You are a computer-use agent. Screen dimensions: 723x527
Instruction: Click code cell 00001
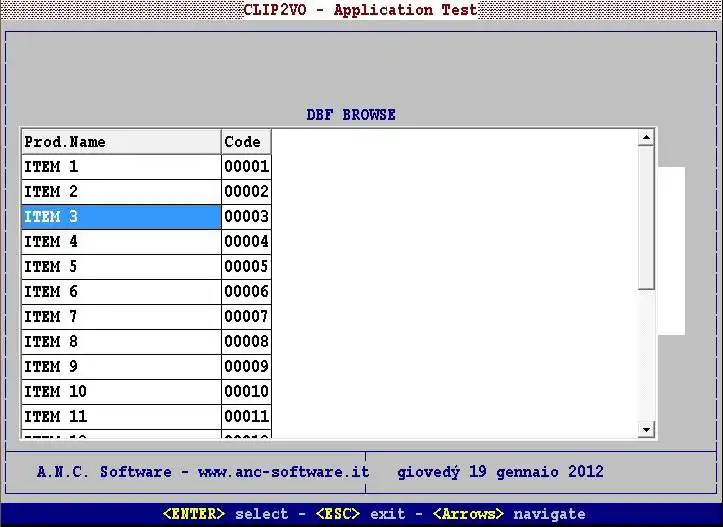[x=246, y=166]
